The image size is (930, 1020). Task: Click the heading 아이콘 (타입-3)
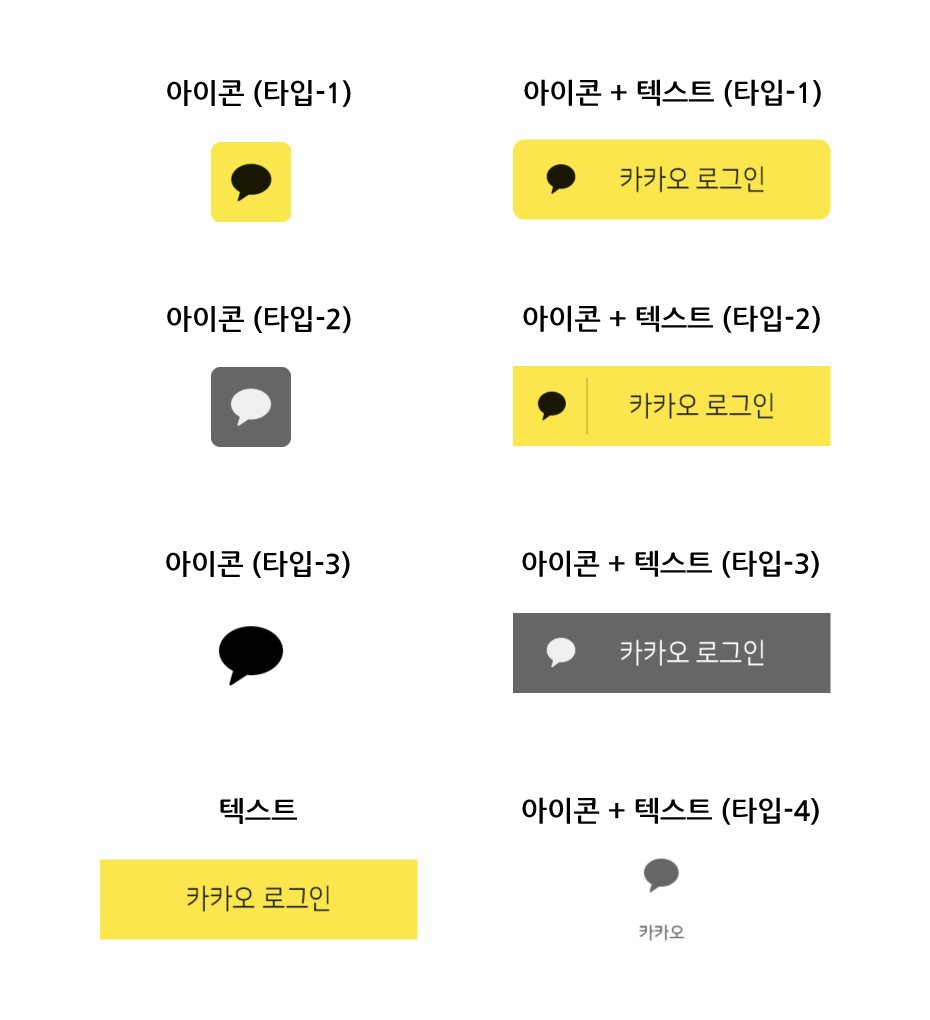pyautogui.click(x=258, y=563)
